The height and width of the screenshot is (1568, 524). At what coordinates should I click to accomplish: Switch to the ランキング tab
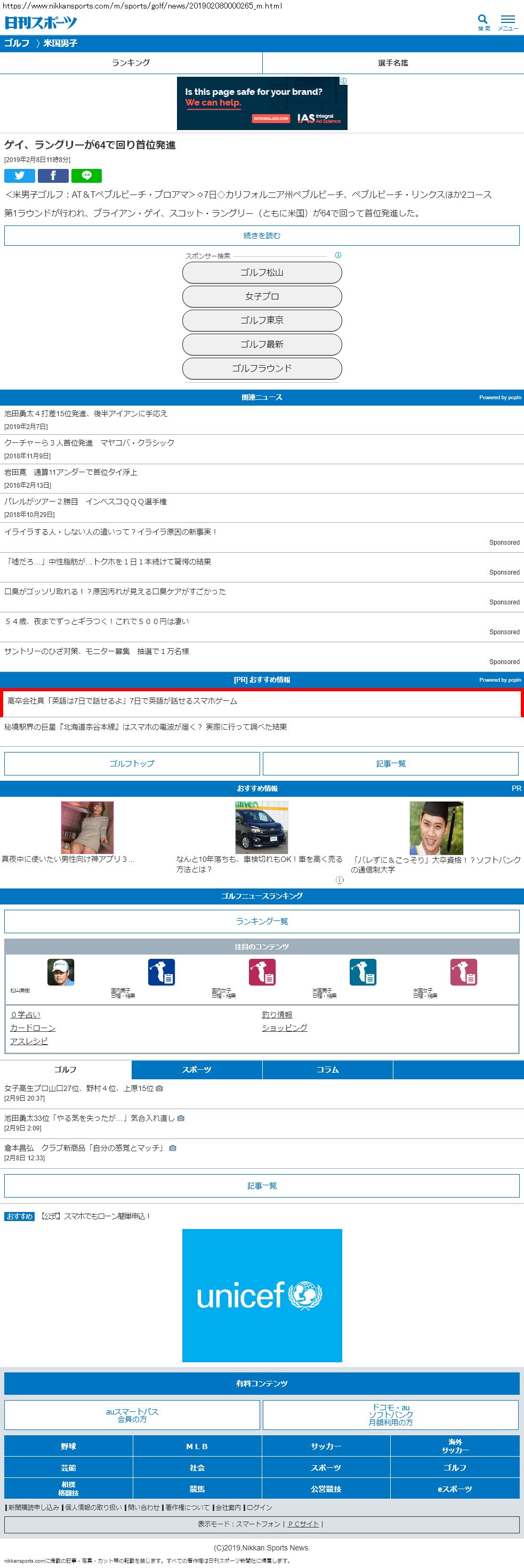pyautogui.click(x=131, y=63)
